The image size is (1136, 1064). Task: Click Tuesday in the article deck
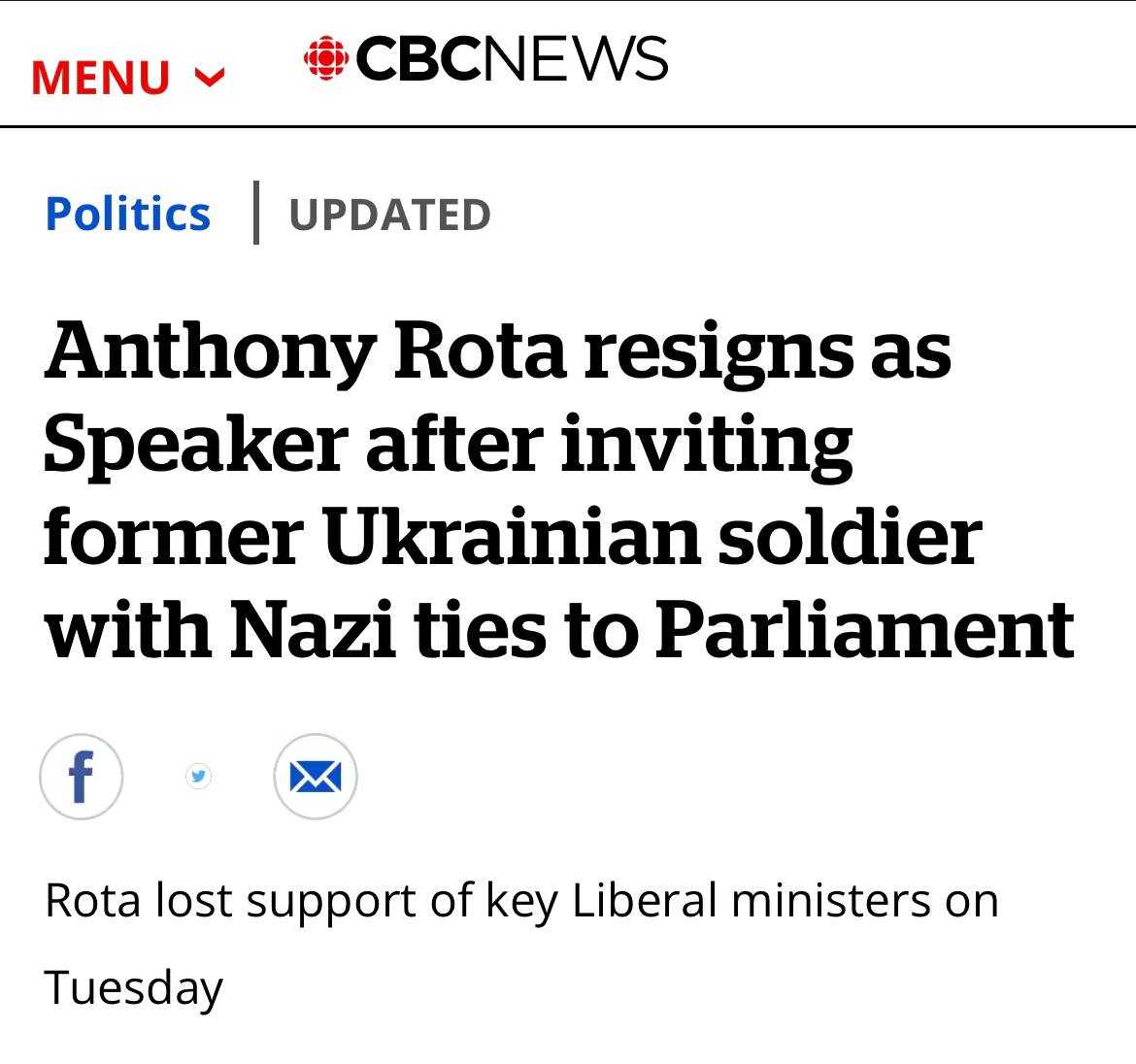[134, 987]
